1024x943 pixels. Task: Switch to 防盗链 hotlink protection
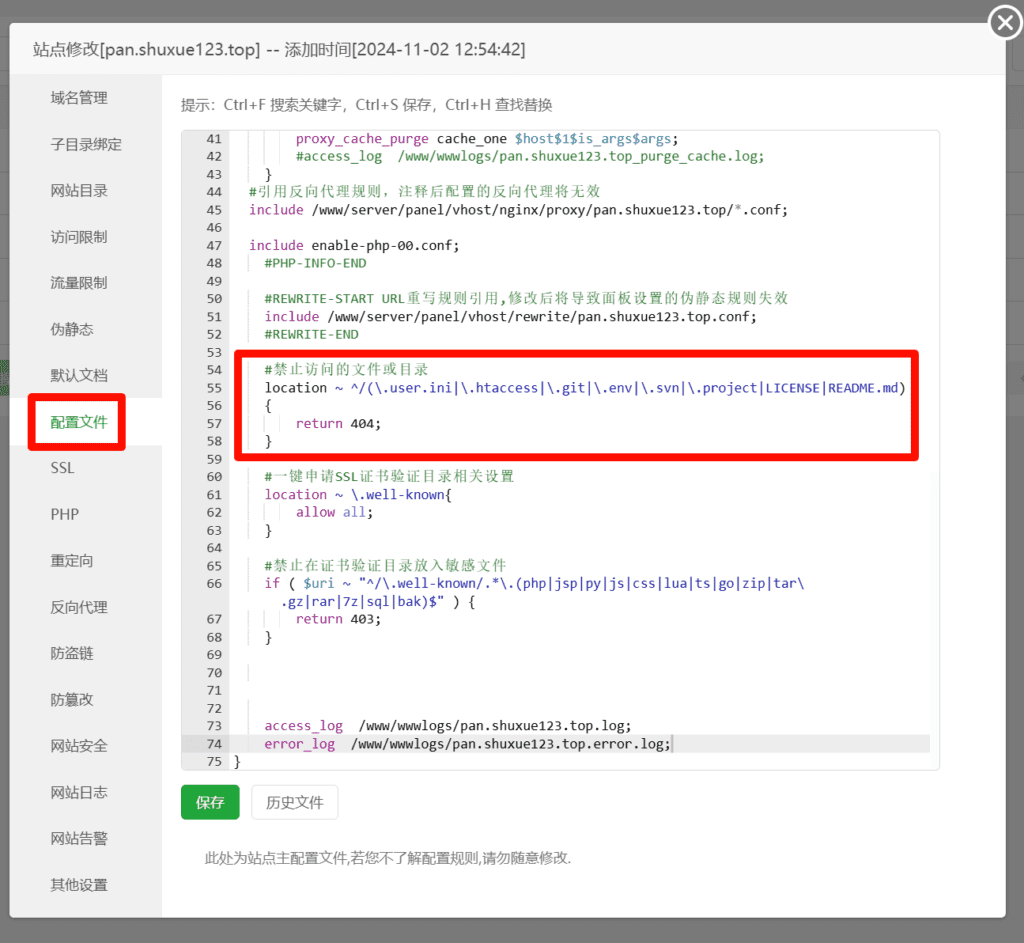(x=75, y=653)
